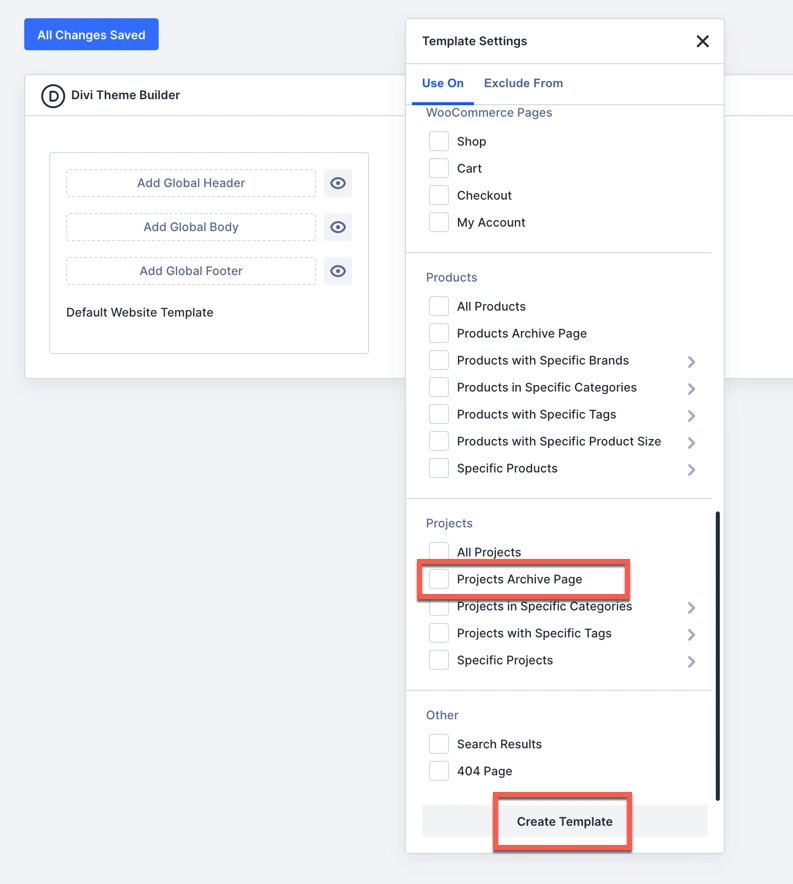Enable Products with Specific Tags checkbox
This screenshot has height=884, width=793.
[x=438, y=414]
